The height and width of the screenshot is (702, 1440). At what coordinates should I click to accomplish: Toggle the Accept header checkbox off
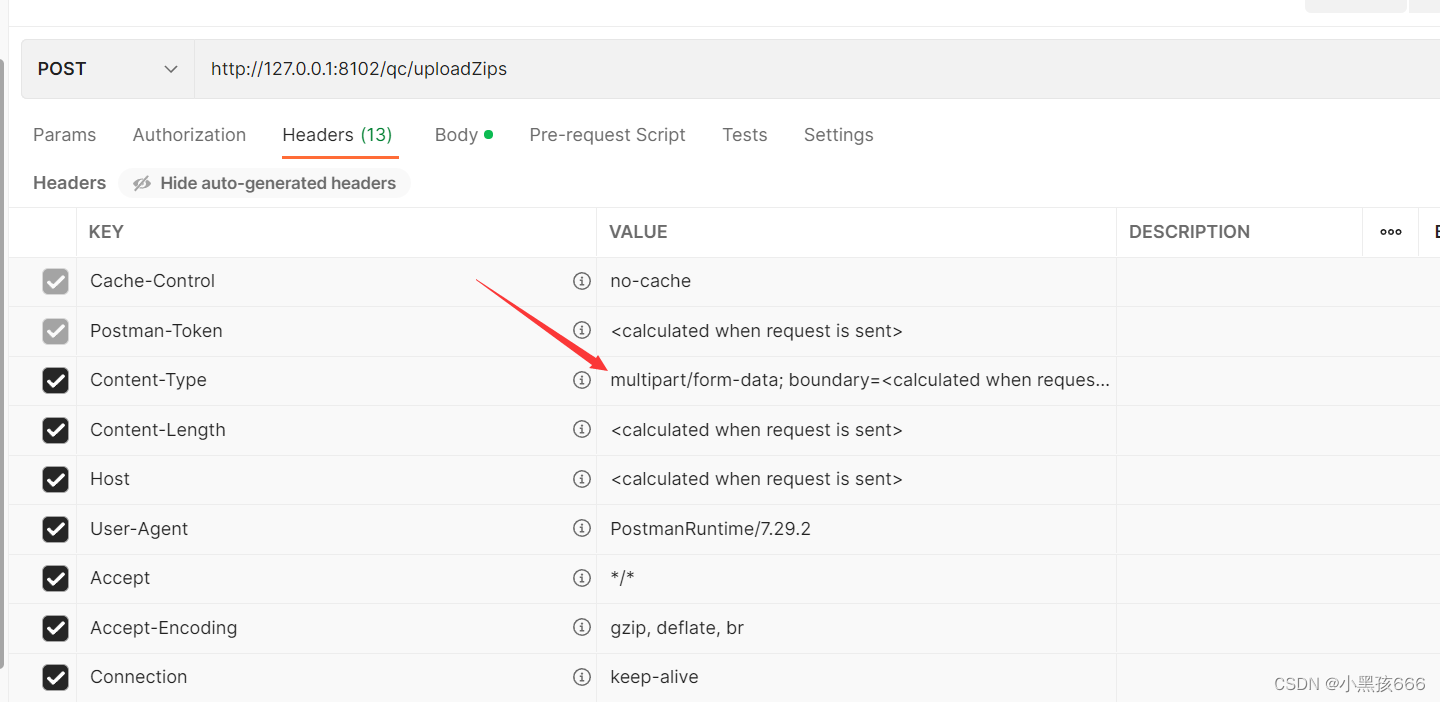[x=55, y=578]
